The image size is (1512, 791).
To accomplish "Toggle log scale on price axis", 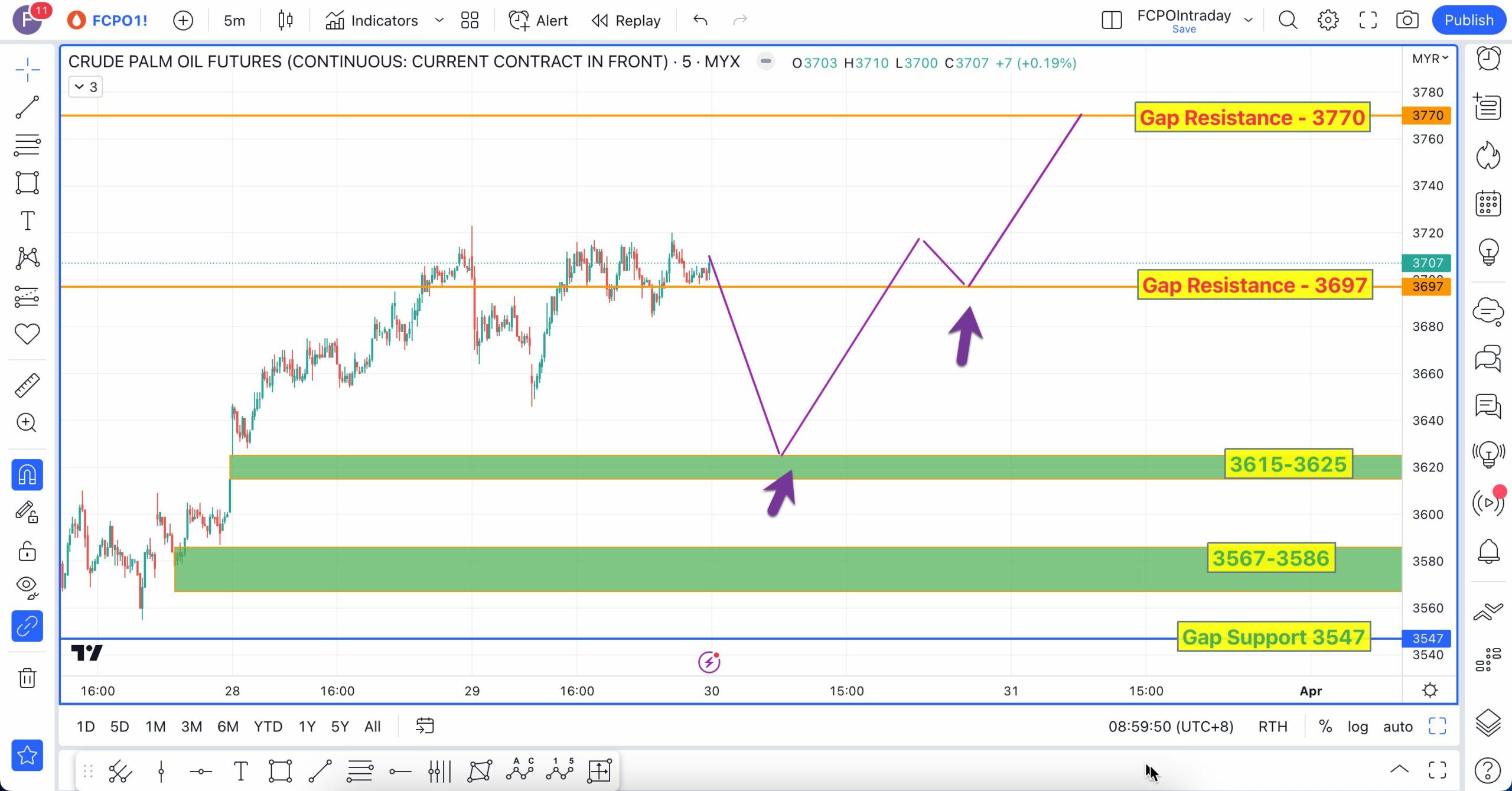I will click(1357, 727).
